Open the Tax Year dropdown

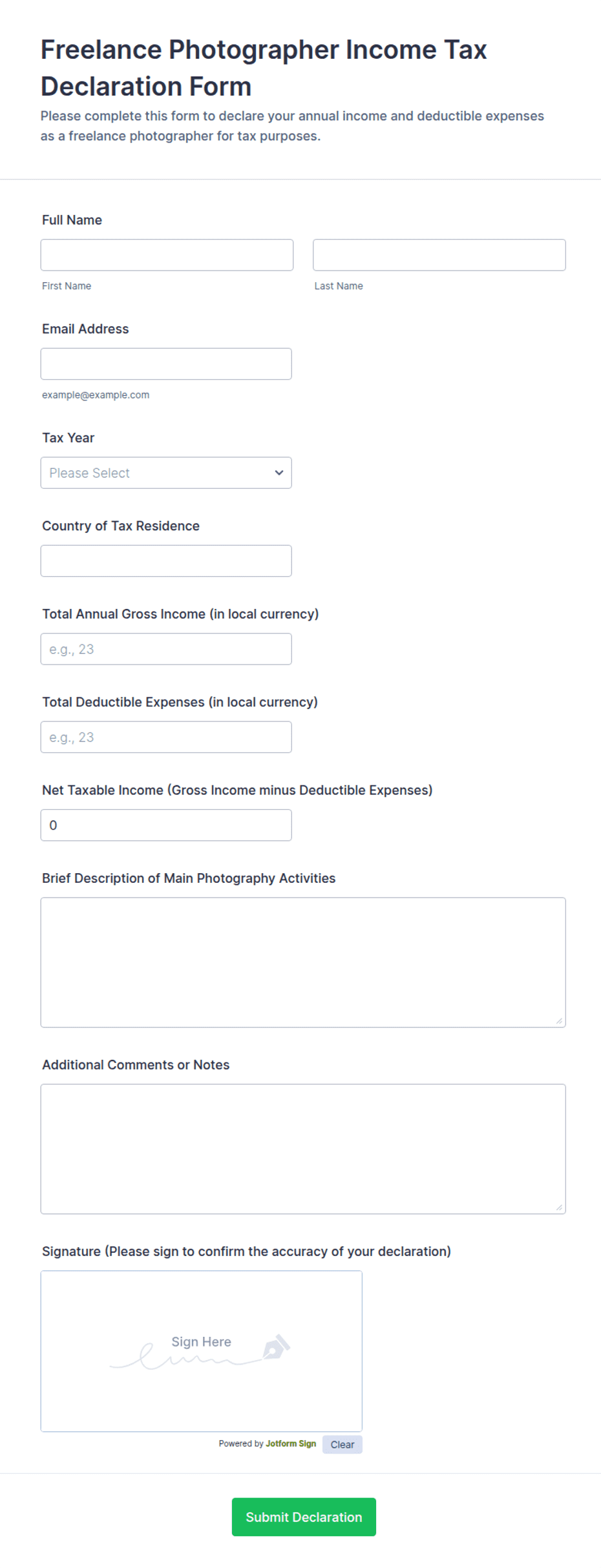click(x=166, y=473)
